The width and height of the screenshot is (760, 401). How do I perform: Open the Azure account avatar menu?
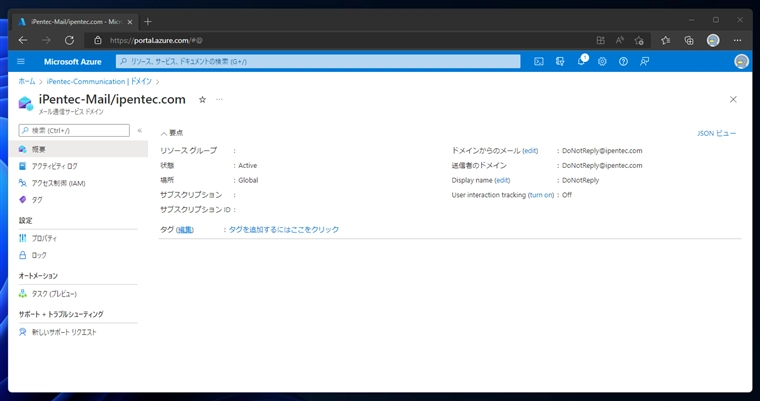coord(741,62)
